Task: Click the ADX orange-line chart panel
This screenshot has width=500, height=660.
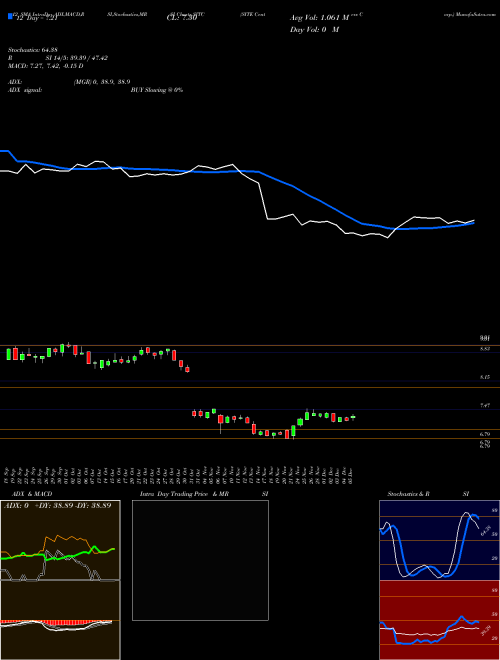Action: tap(60, 540)
